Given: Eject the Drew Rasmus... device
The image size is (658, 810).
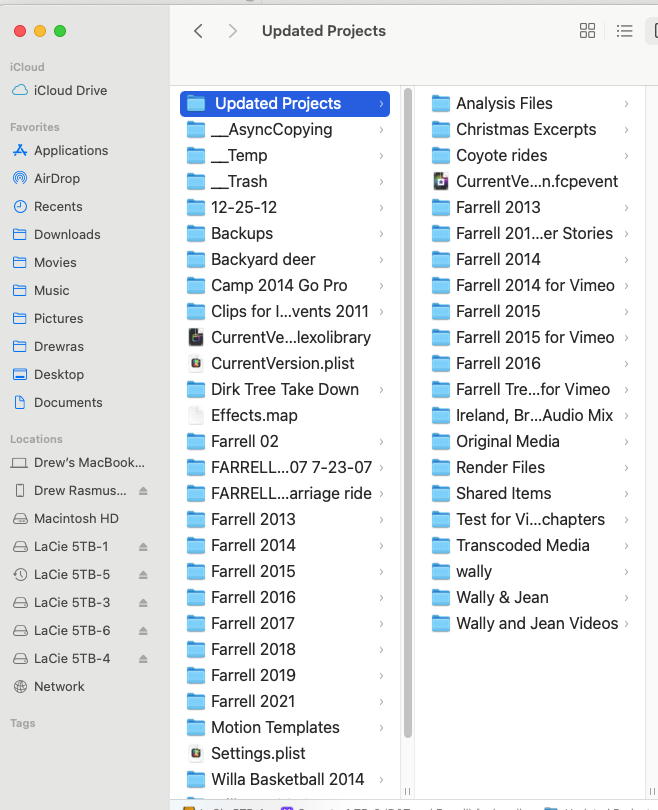Looking at the screenshot, I should point(143,491).
